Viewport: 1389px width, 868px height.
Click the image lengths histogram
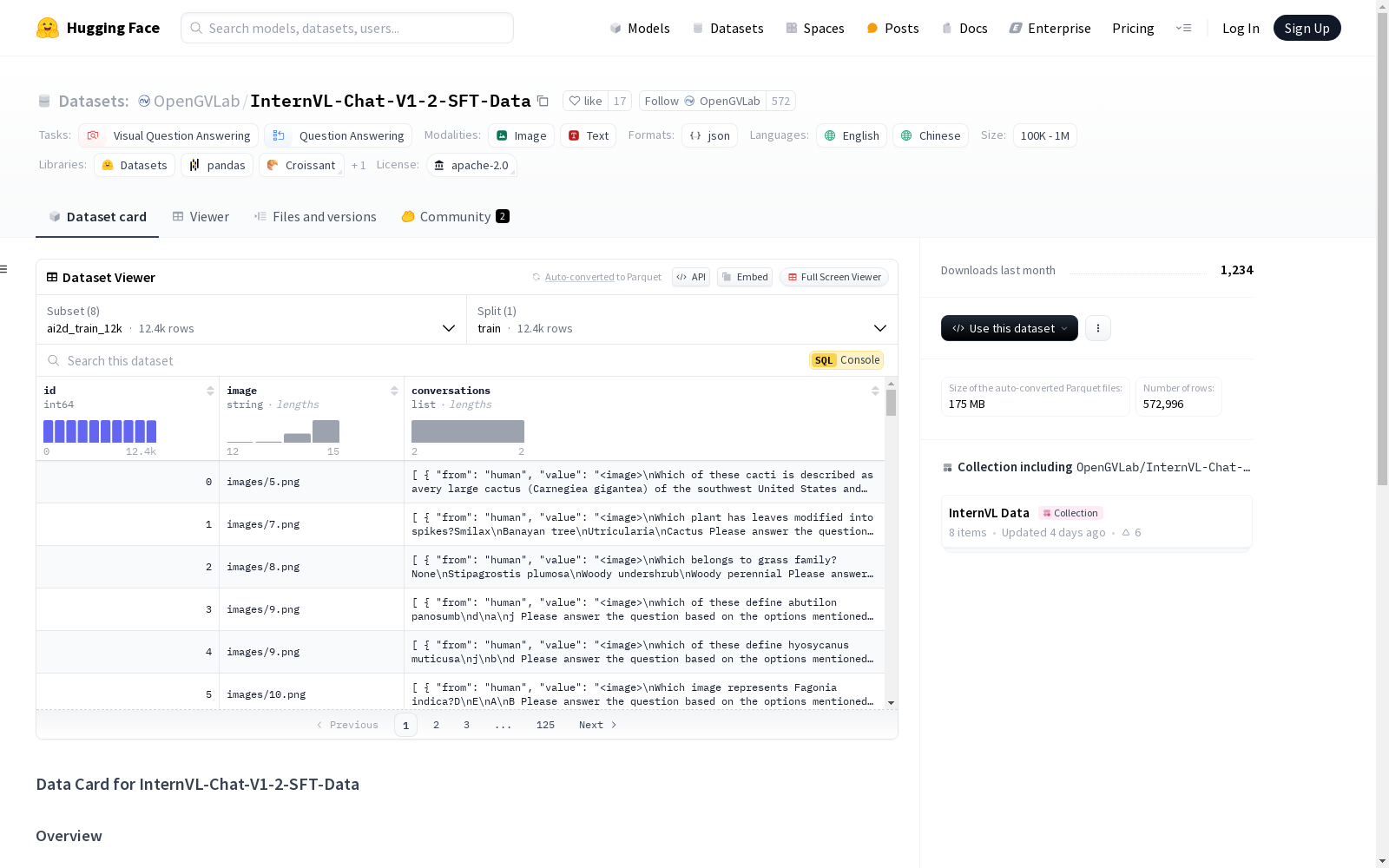tap(283, 431)
